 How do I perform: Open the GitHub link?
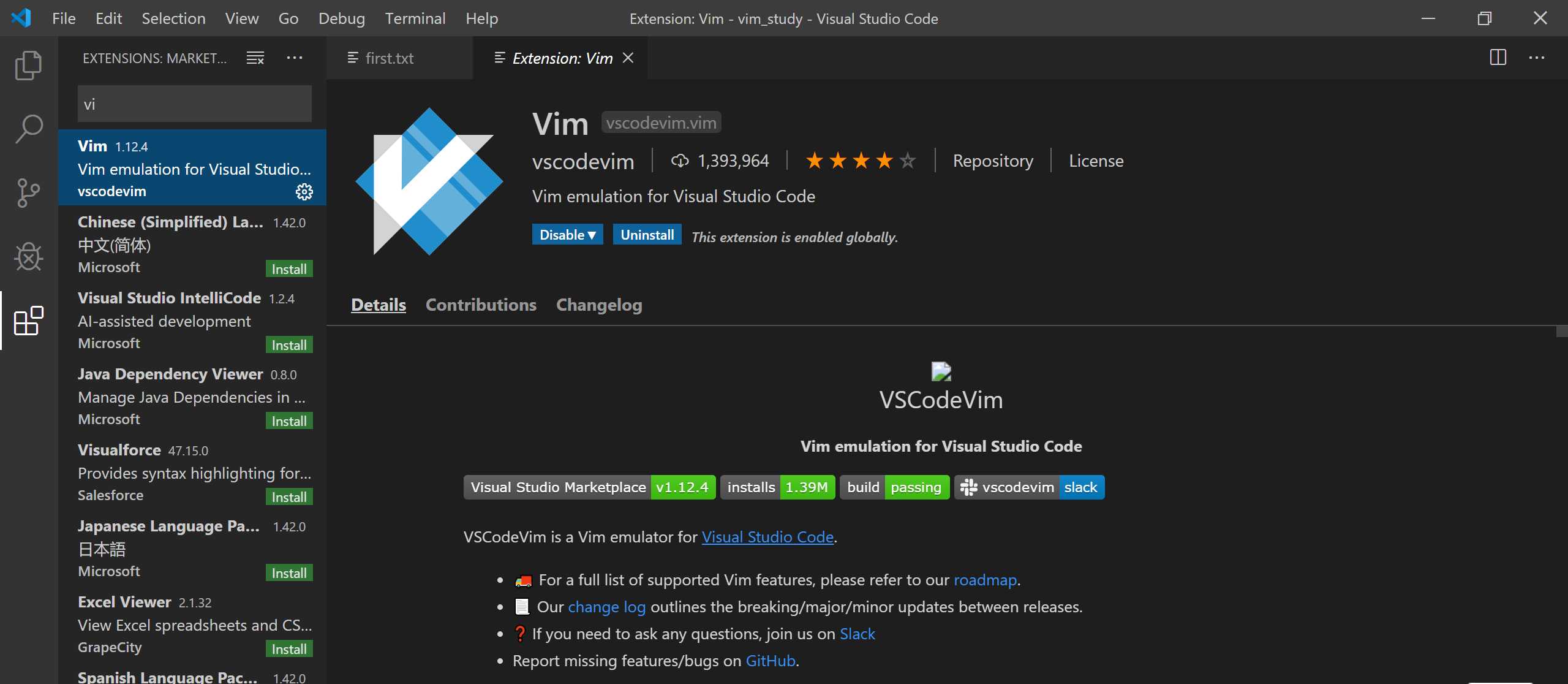point(771,661)
